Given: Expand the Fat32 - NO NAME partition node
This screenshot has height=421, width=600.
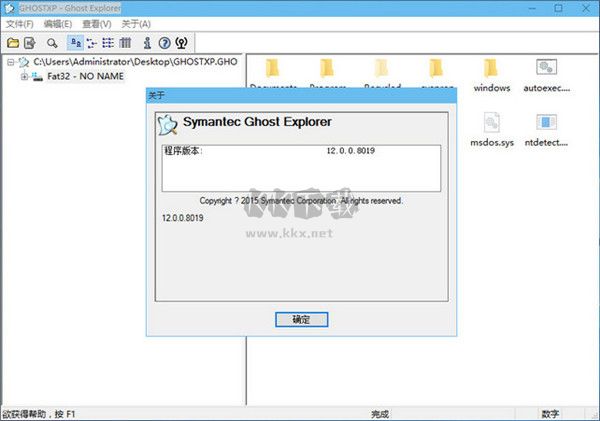Looking at the screenshot, I should 24,77.
